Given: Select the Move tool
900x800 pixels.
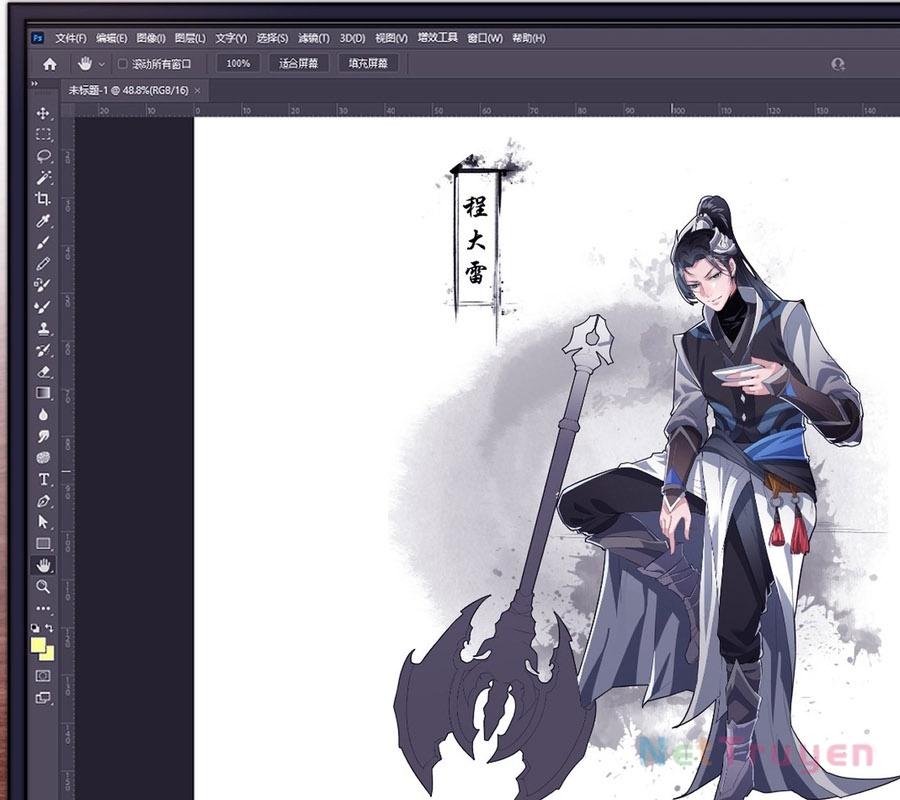Looking at the screenshot, I should 43,113.
